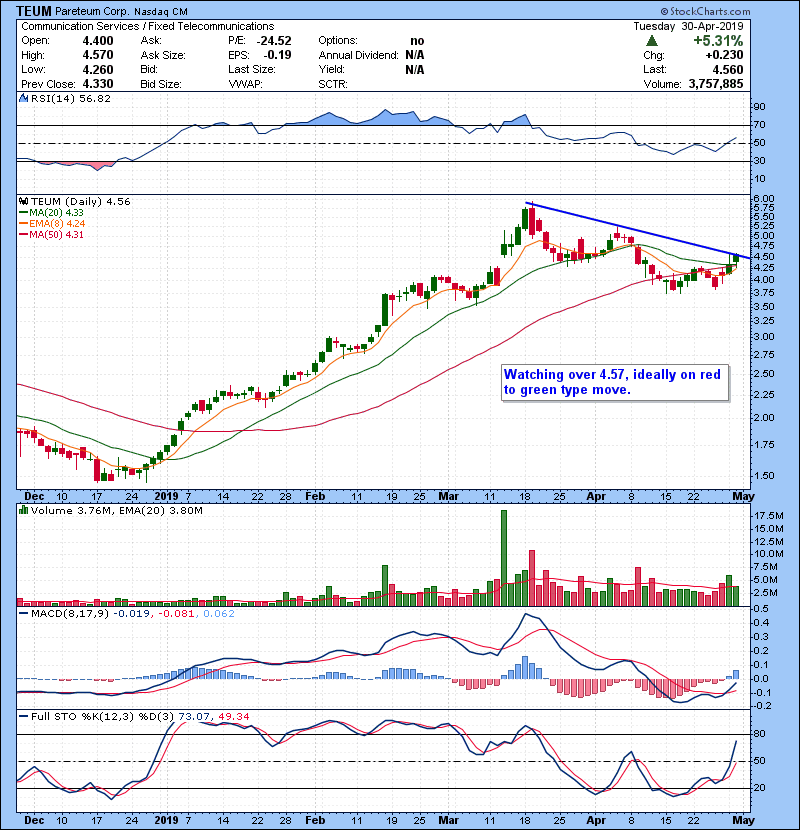
Task: Click the TEUM (Daily) 4.56 chart label
Action: pyautogui.click(x=80, y=202)
